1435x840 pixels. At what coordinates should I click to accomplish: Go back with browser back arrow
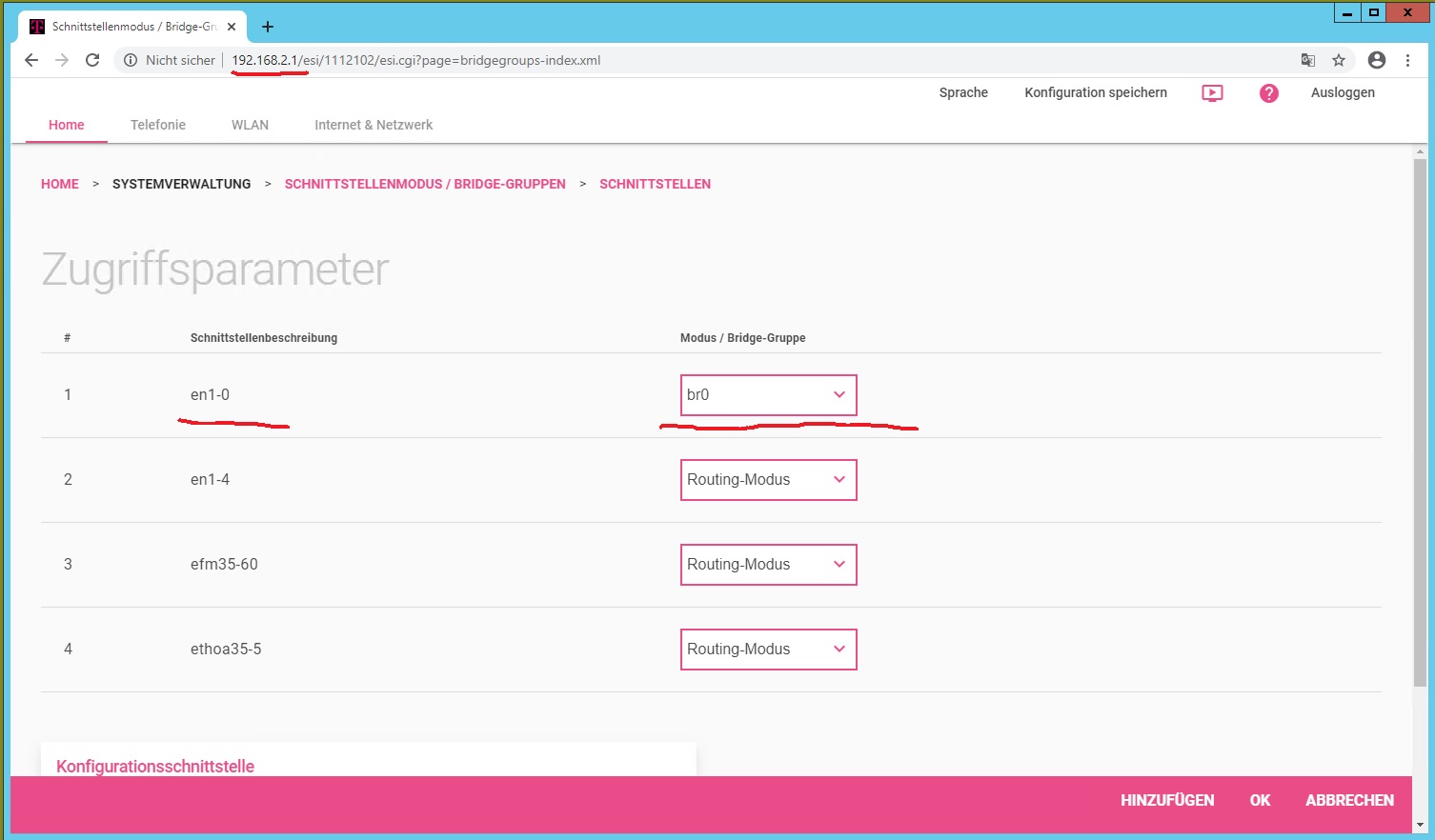(31, 60)
